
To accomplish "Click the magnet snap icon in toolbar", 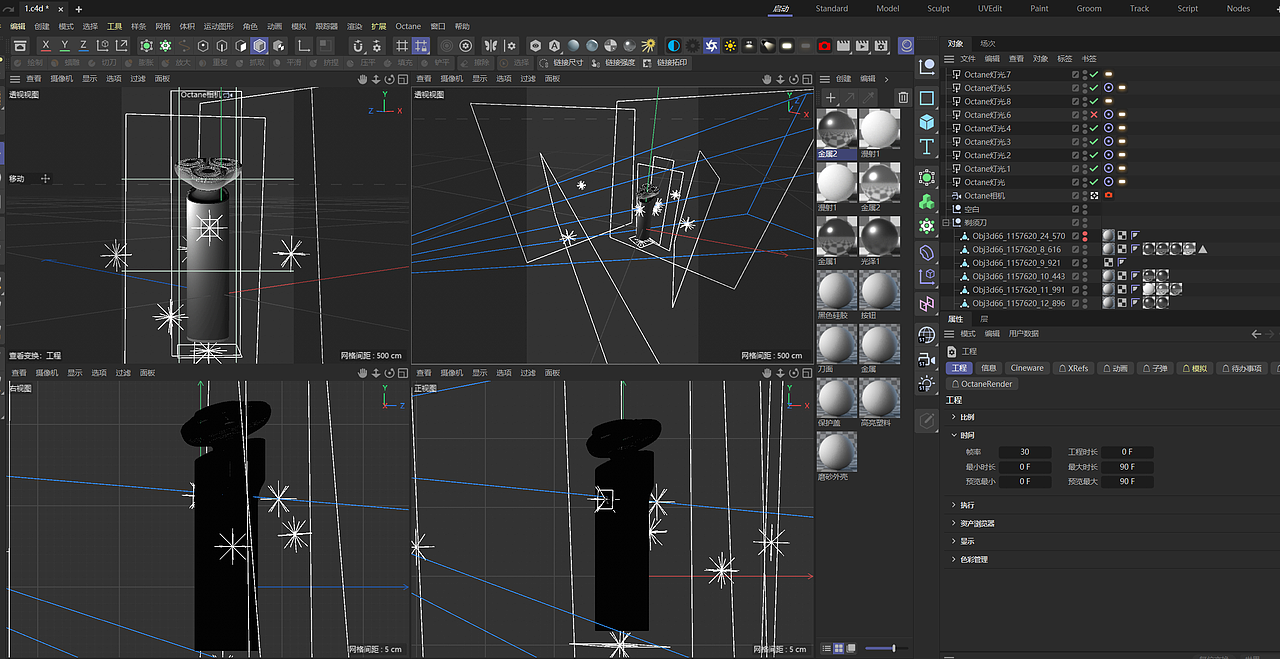I will click(x=358, y=46).
